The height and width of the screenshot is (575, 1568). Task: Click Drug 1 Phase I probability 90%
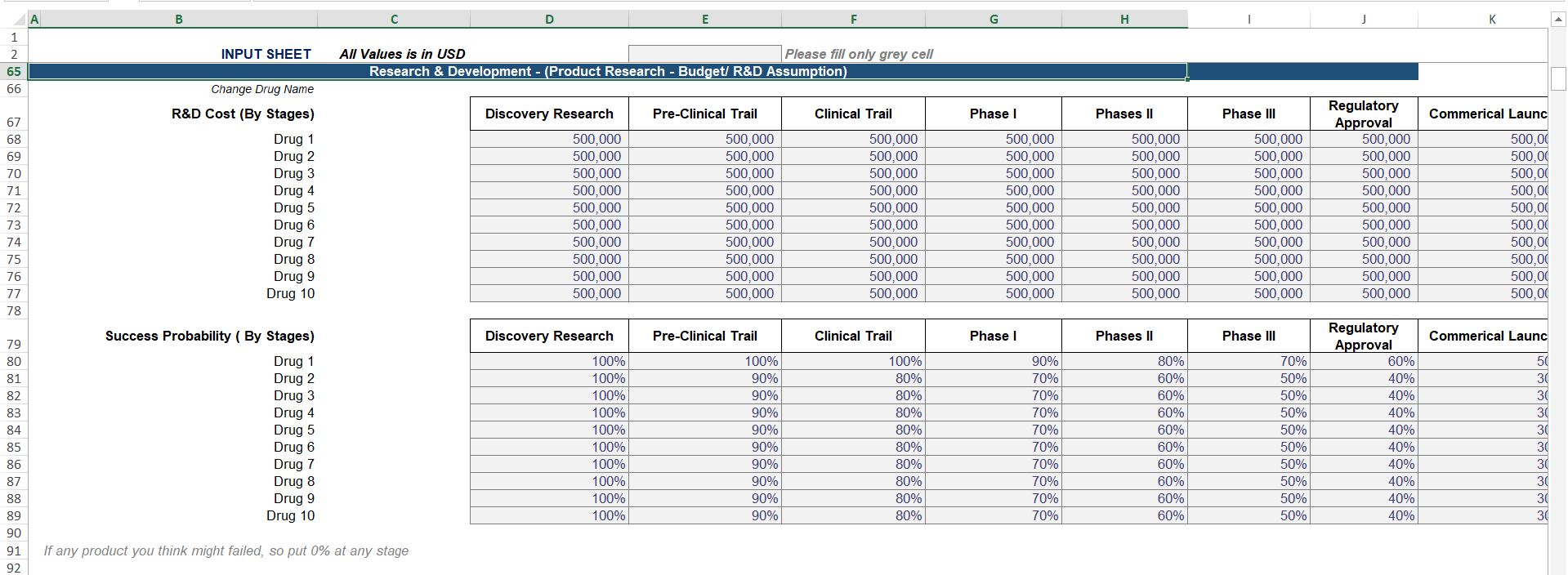click(994, 361)
